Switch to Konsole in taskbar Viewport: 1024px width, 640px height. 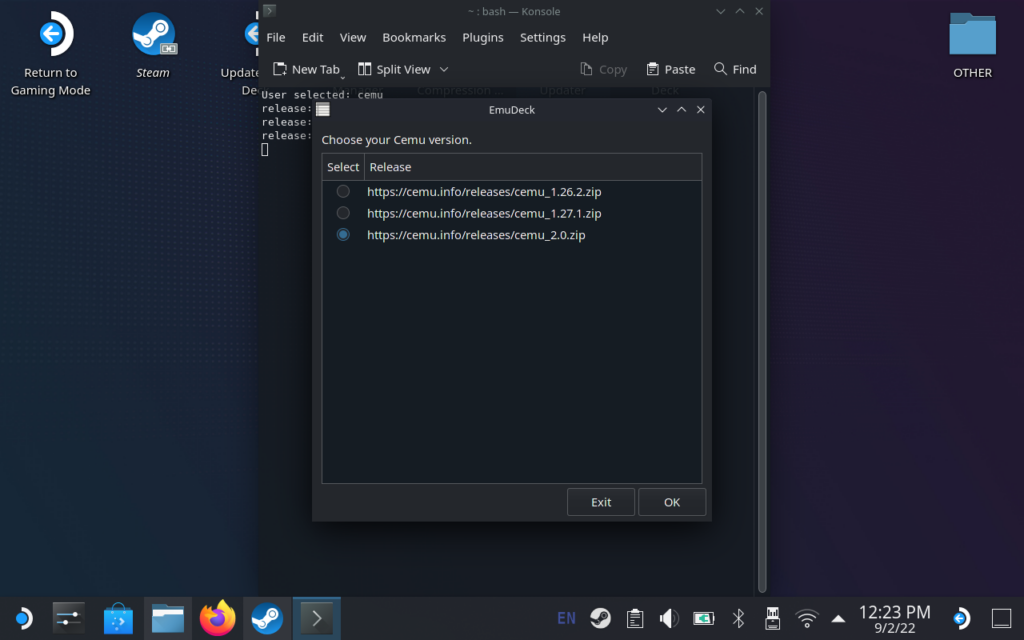tap(317, 618)
